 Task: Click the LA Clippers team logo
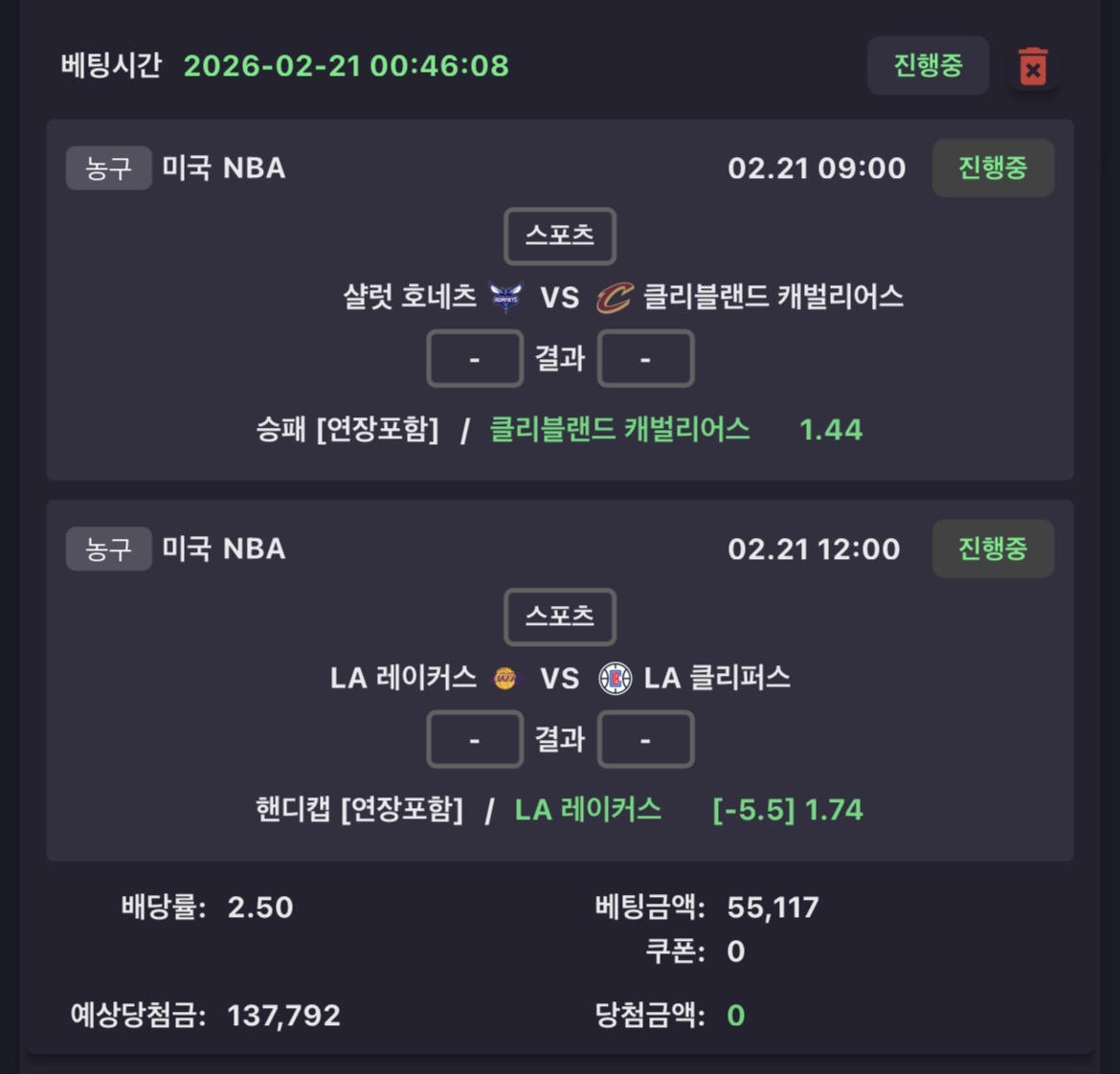coord(615,679)
